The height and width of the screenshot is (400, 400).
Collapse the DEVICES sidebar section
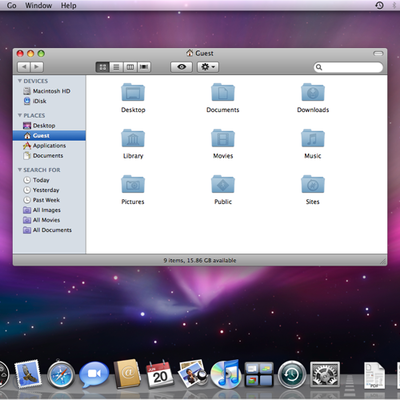[x=20, y=81]
